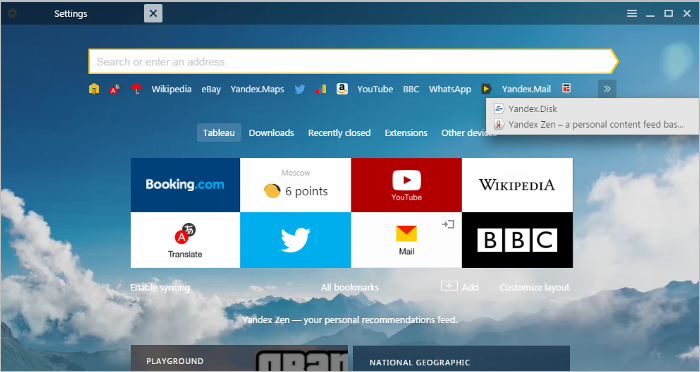Switch to the Recently closed tab
Image resolution: width=700 pixels, height=372 pixels.
point(339,133)
